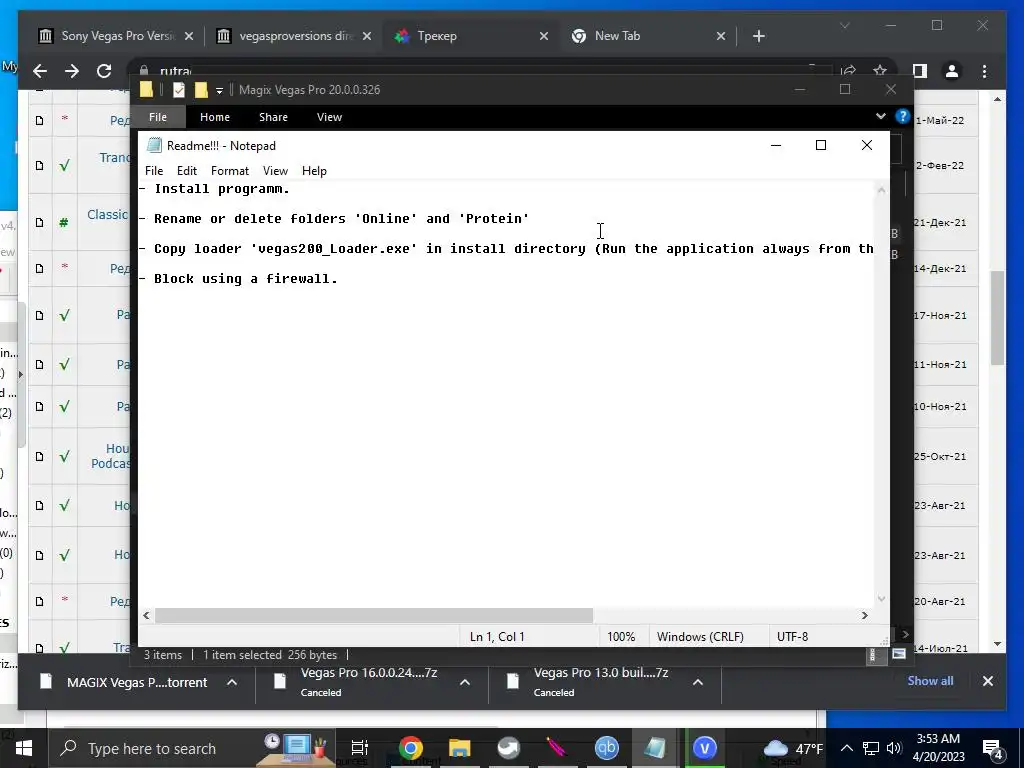Open Share tab in Explorer ribbon

click(x=273, y=117)
